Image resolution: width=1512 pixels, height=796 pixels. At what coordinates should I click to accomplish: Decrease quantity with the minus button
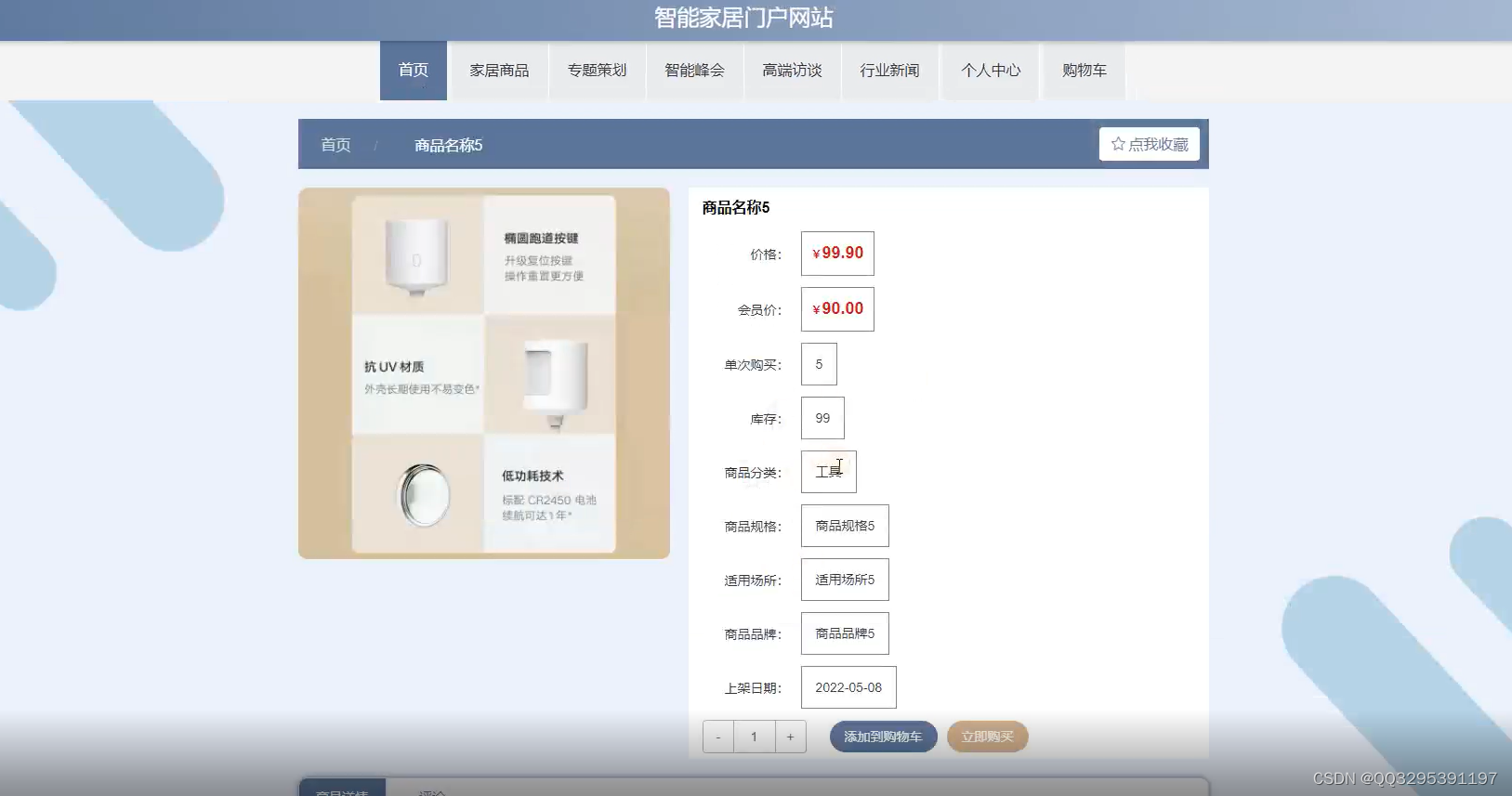(x=718, y=737)
